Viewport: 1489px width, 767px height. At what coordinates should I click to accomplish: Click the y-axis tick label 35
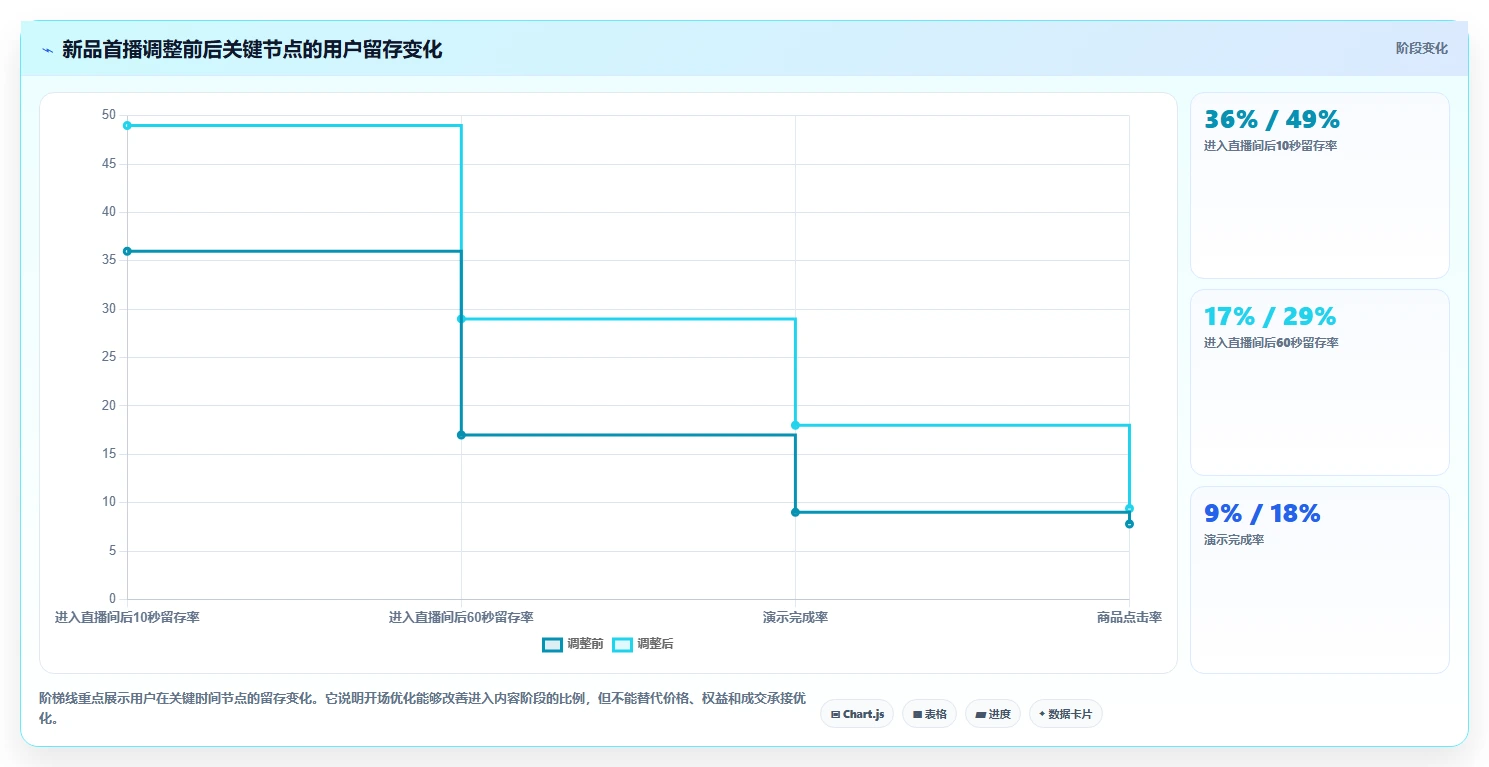coord(109,260)
